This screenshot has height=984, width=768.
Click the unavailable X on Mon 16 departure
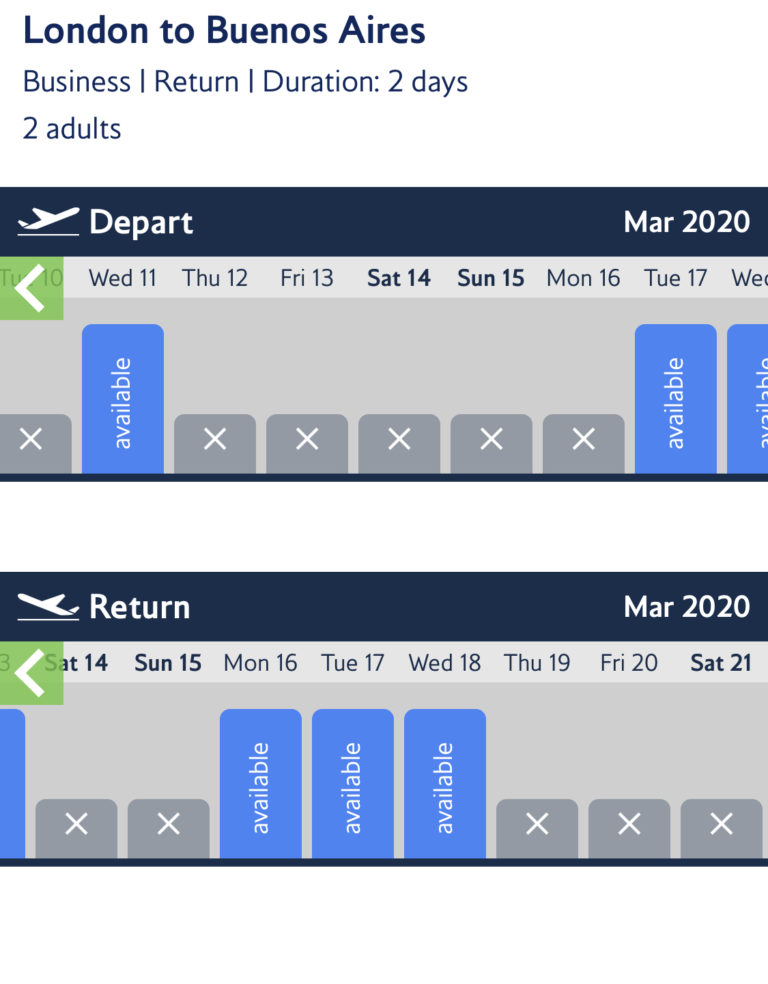pyautogui.click(x=583, y=439)
